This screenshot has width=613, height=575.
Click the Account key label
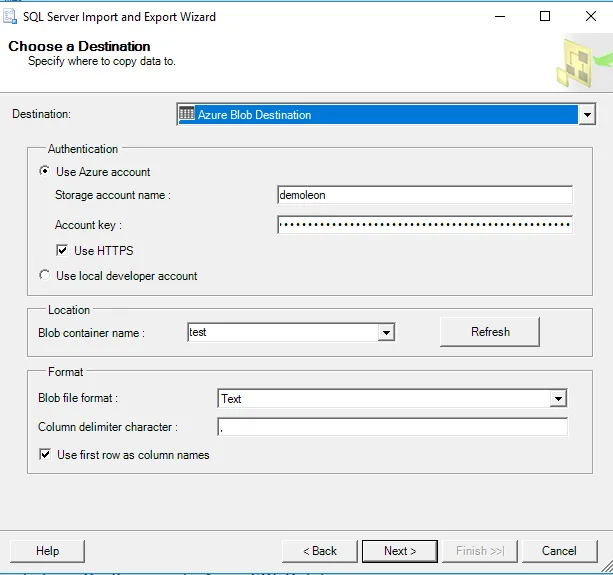(88, 225)
